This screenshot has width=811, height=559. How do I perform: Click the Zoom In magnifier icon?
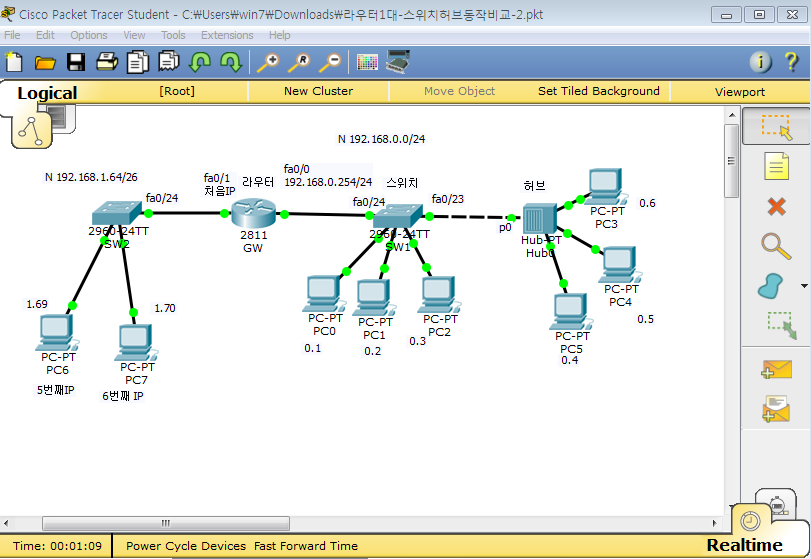[x=268, y=62]
